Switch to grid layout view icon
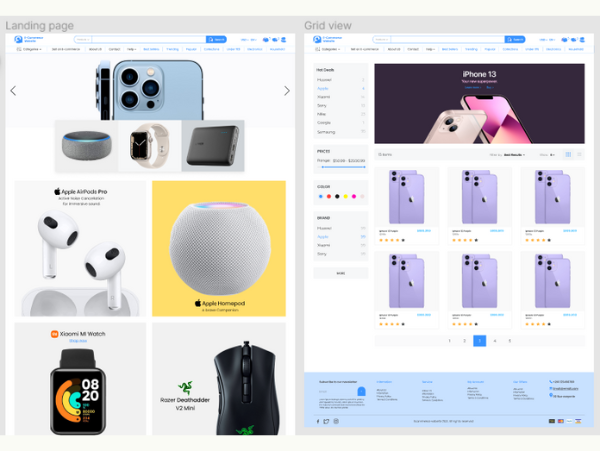 point(568,155)
